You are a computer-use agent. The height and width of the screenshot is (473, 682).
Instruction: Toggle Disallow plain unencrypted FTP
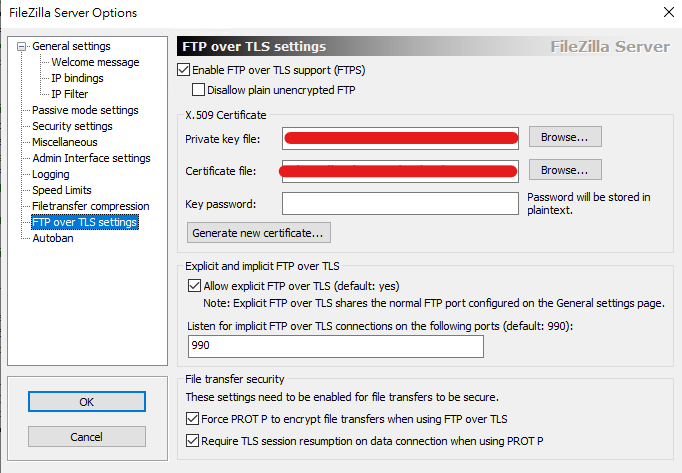tap(198, 90)
